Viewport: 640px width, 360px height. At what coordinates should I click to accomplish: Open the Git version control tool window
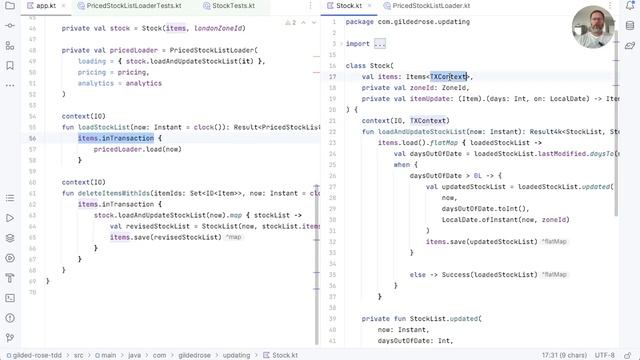coord(10,338)
